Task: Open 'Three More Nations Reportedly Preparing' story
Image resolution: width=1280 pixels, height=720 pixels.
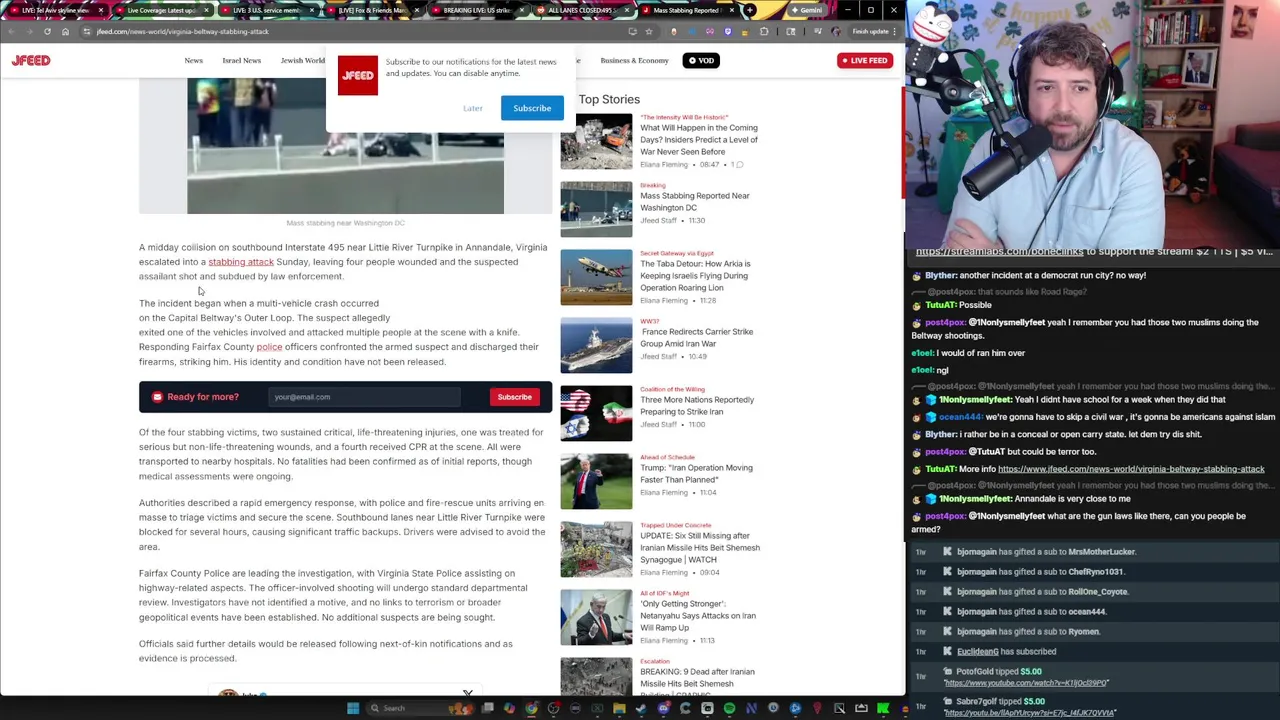Action: pyautogui.click(x=697, y=406)
